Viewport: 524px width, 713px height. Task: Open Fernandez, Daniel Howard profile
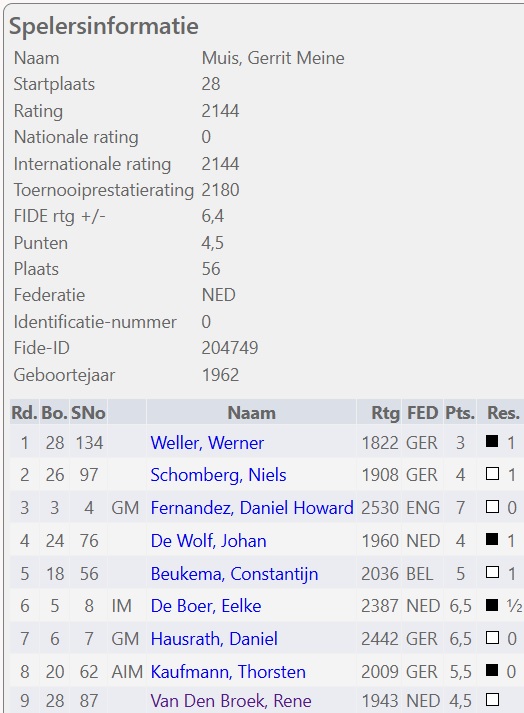tap(252, 507)
